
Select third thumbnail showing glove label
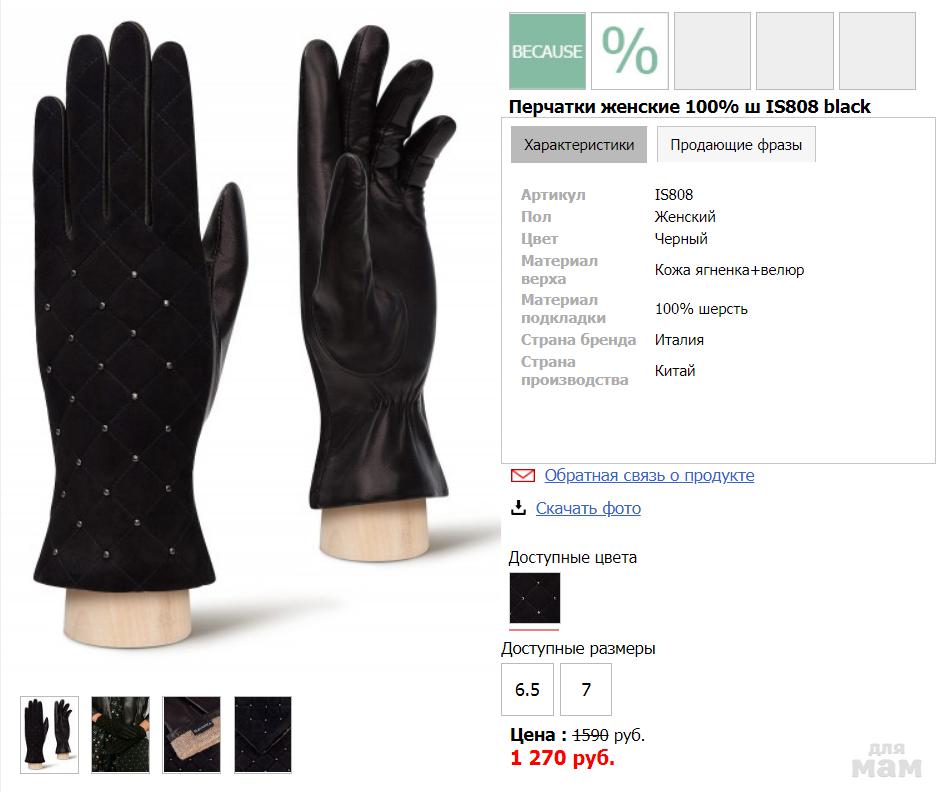click(x=192, y=735)
